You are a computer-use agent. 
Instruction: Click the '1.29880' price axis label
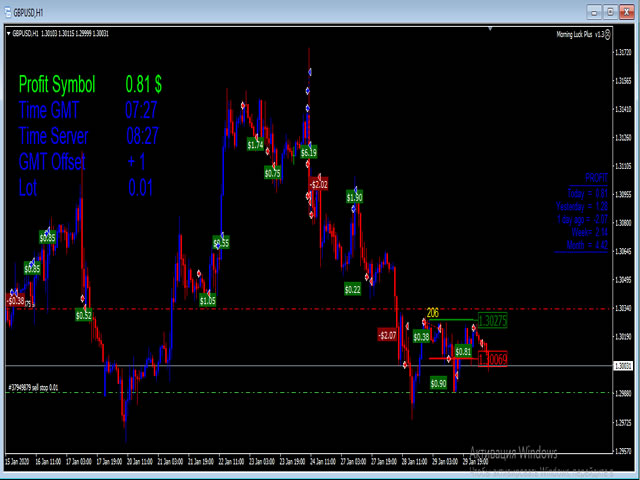[623, 394]
